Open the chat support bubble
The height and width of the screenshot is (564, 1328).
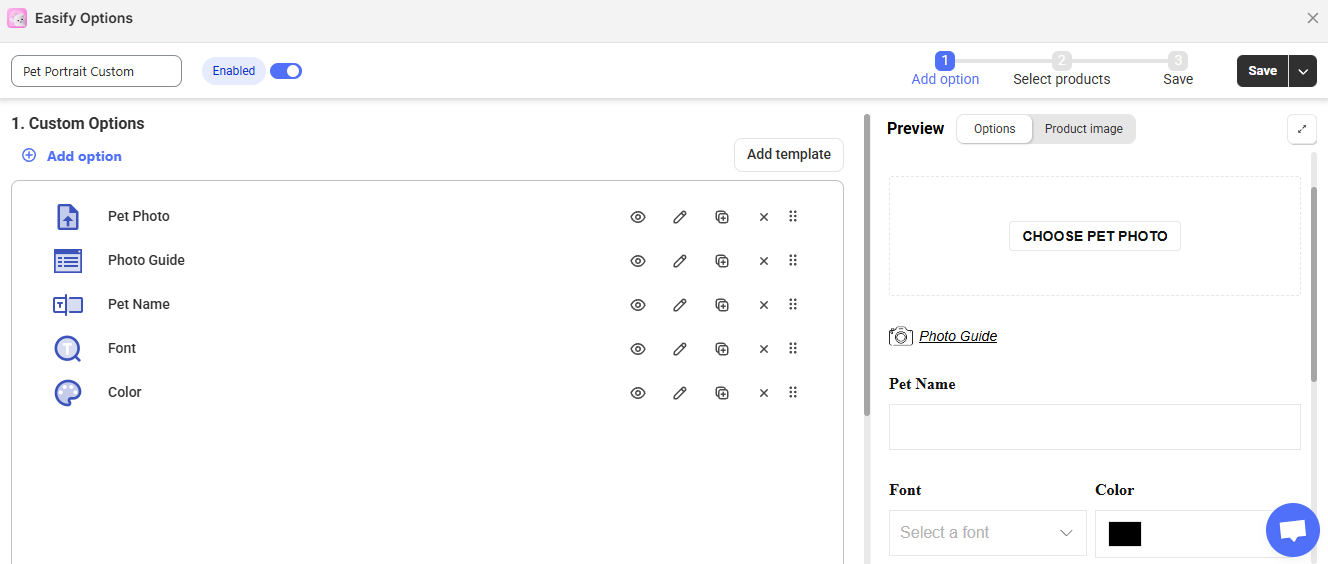click(1292, 530)
